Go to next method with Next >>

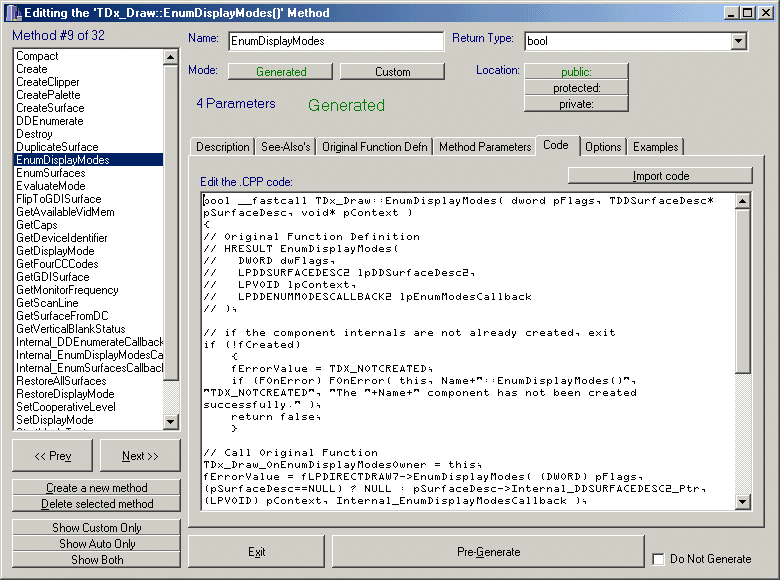click(x=140, y=456)
